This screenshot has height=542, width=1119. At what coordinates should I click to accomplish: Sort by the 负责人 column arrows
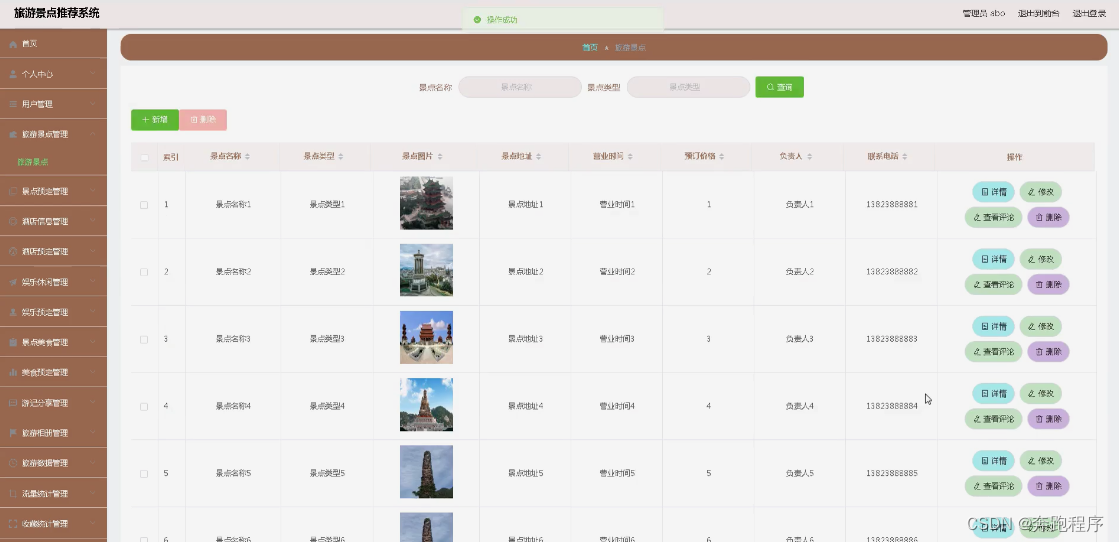[810, 156]
